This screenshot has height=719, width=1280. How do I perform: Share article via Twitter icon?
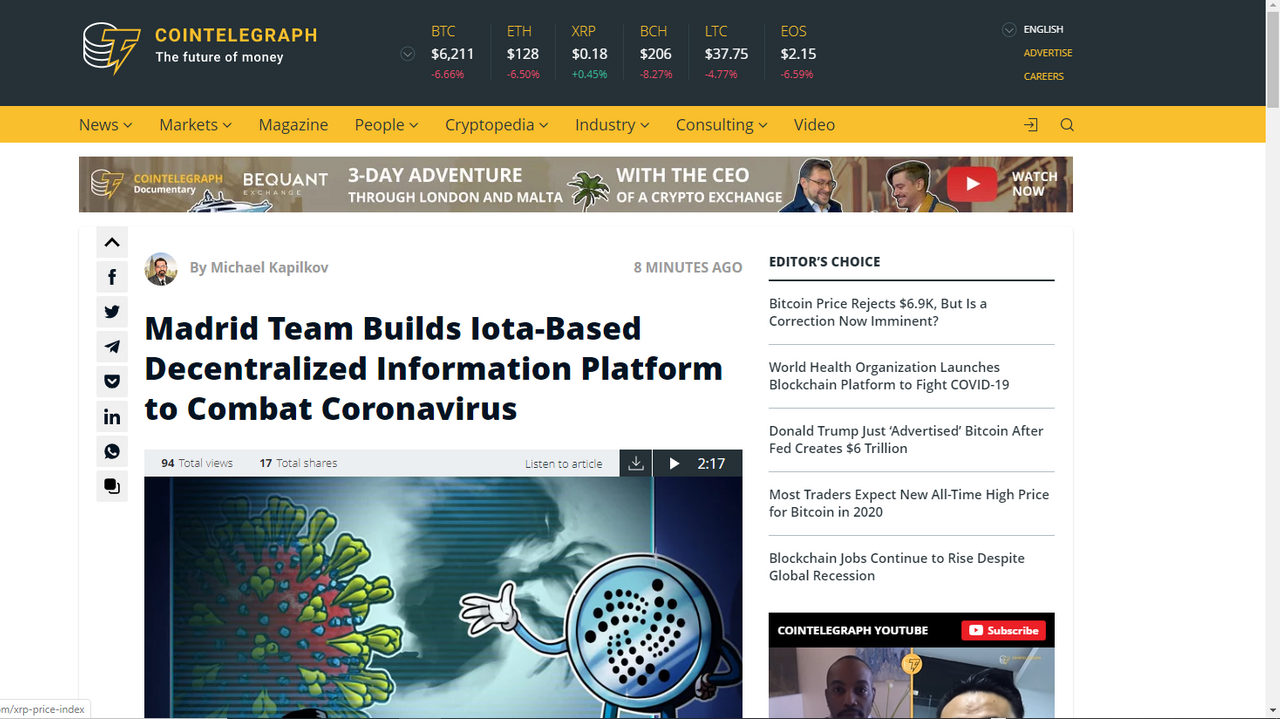(112, 312)
